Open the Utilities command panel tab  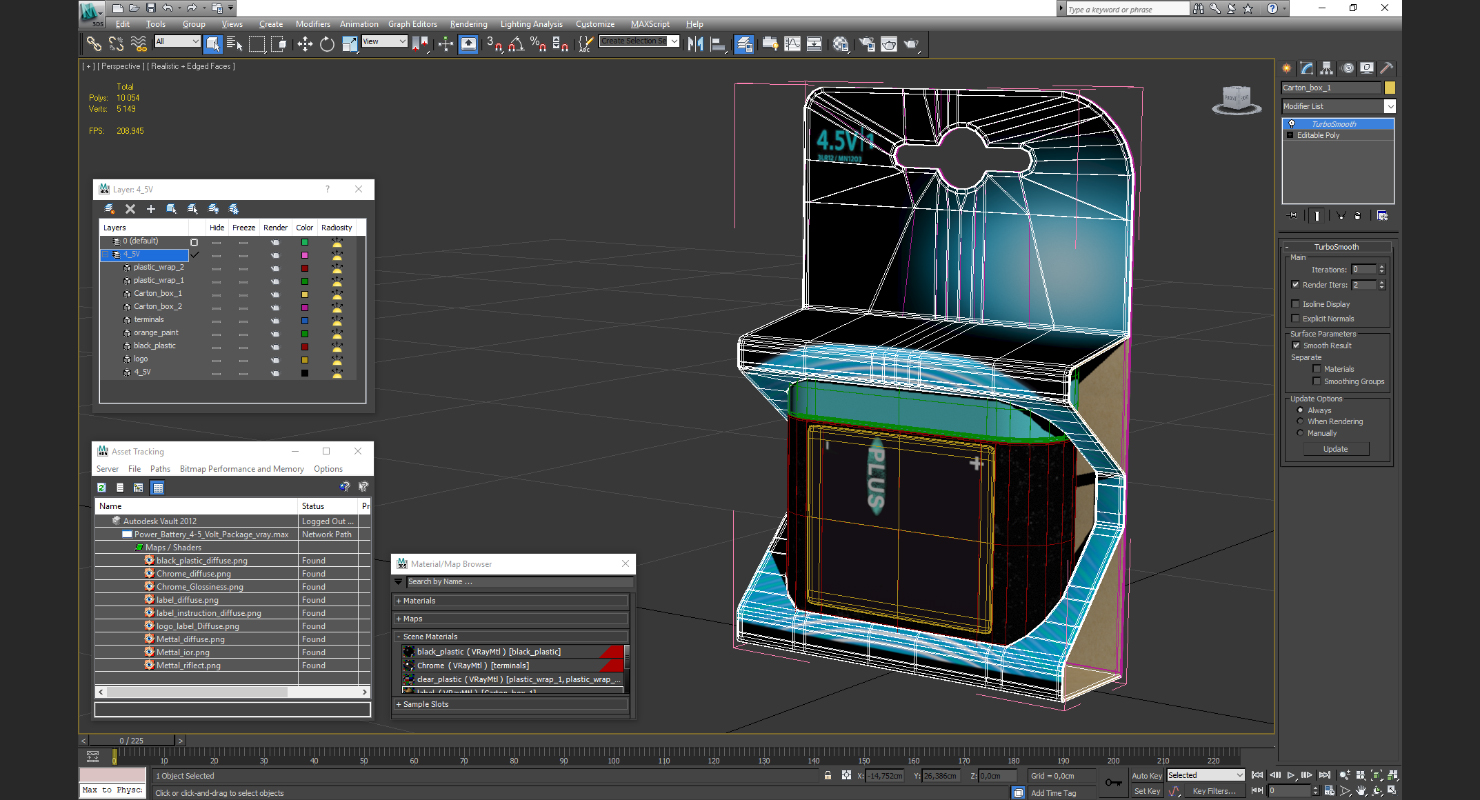[x=1387, y=68]
